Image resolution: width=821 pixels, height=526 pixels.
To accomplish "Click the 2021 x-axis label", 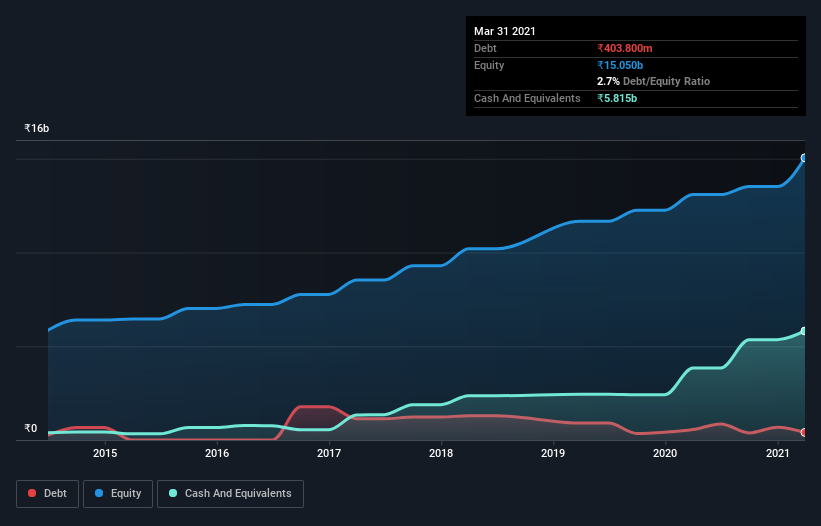I will 778,453.
